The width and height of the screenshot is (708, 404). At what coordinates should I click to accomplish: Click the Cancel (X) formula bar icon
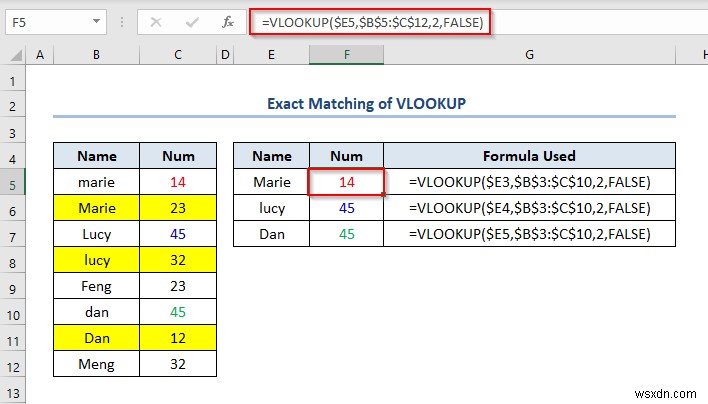coord(156,22)
